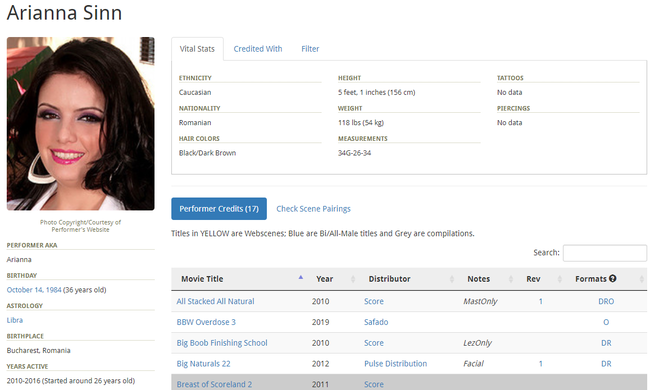Click the performer profile photo
The image size is (650, 390).
[x=80, y=124]
